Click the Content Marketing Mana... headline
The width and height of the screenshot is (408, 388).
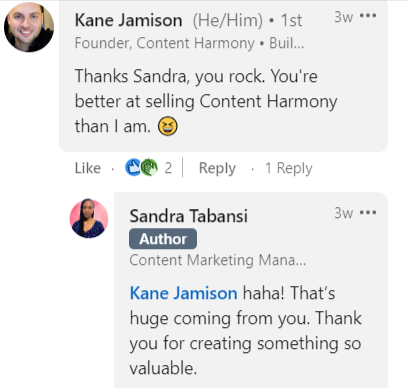218,260
